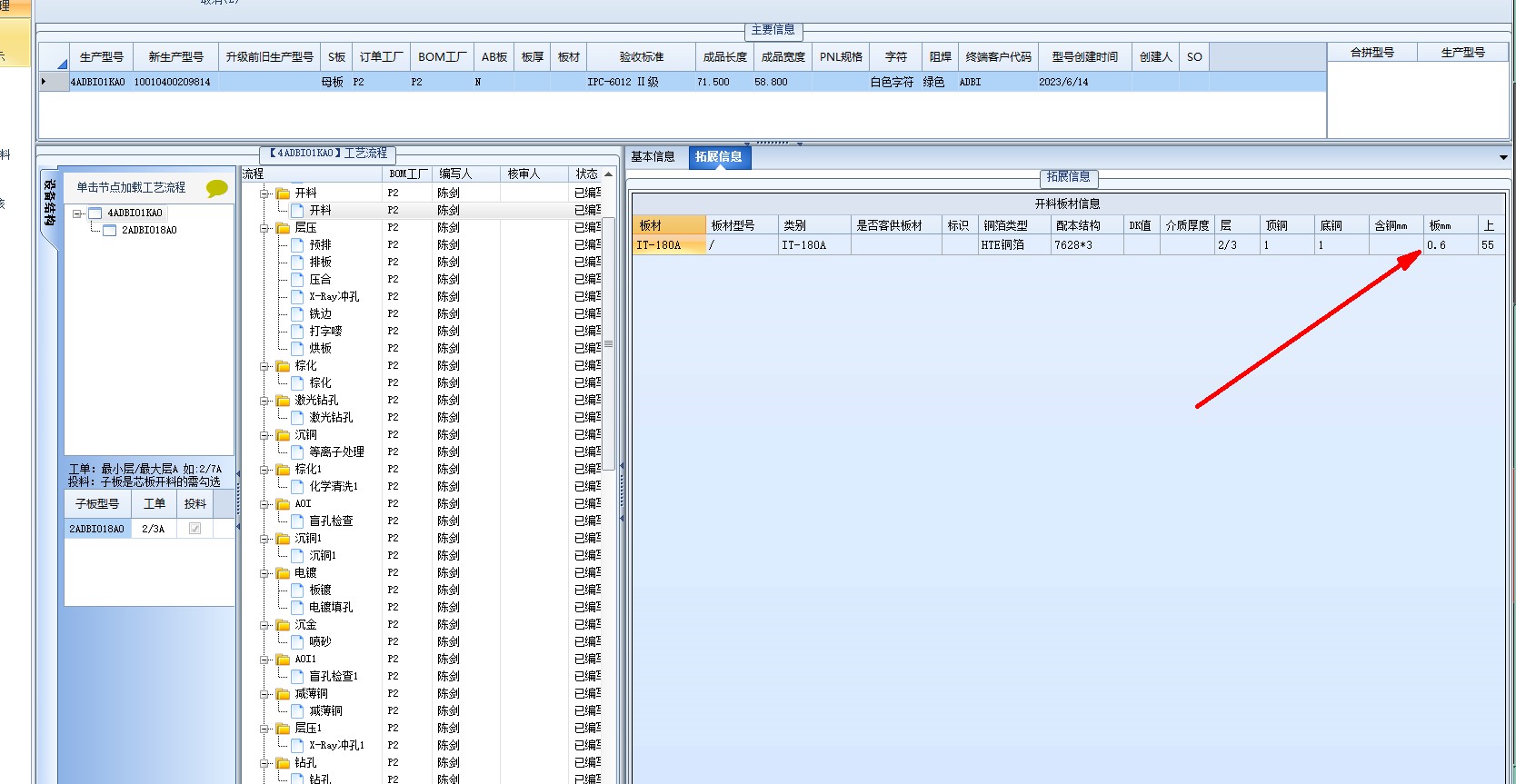Click the 沉金 folder icon
Image resolution: width=1516 pixels, height=784 pixels.
[283, 625]
